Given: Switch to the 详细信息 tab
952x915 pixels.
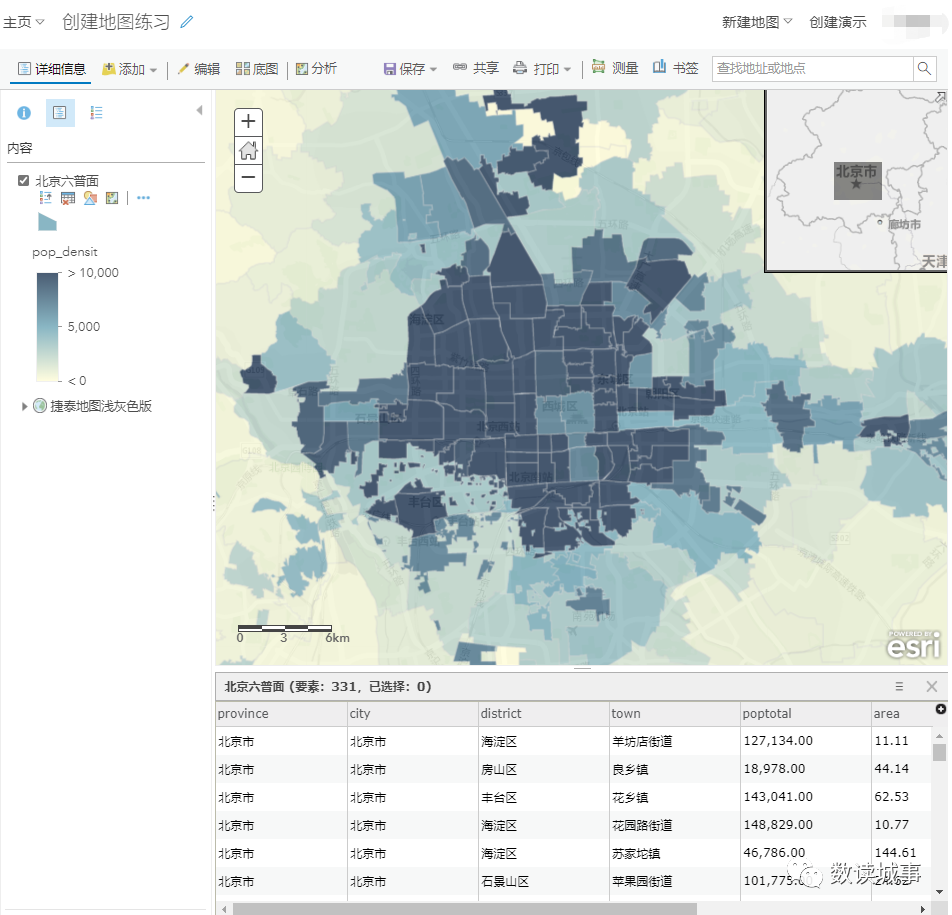Looking at the screenshot, I should (52, 69).
